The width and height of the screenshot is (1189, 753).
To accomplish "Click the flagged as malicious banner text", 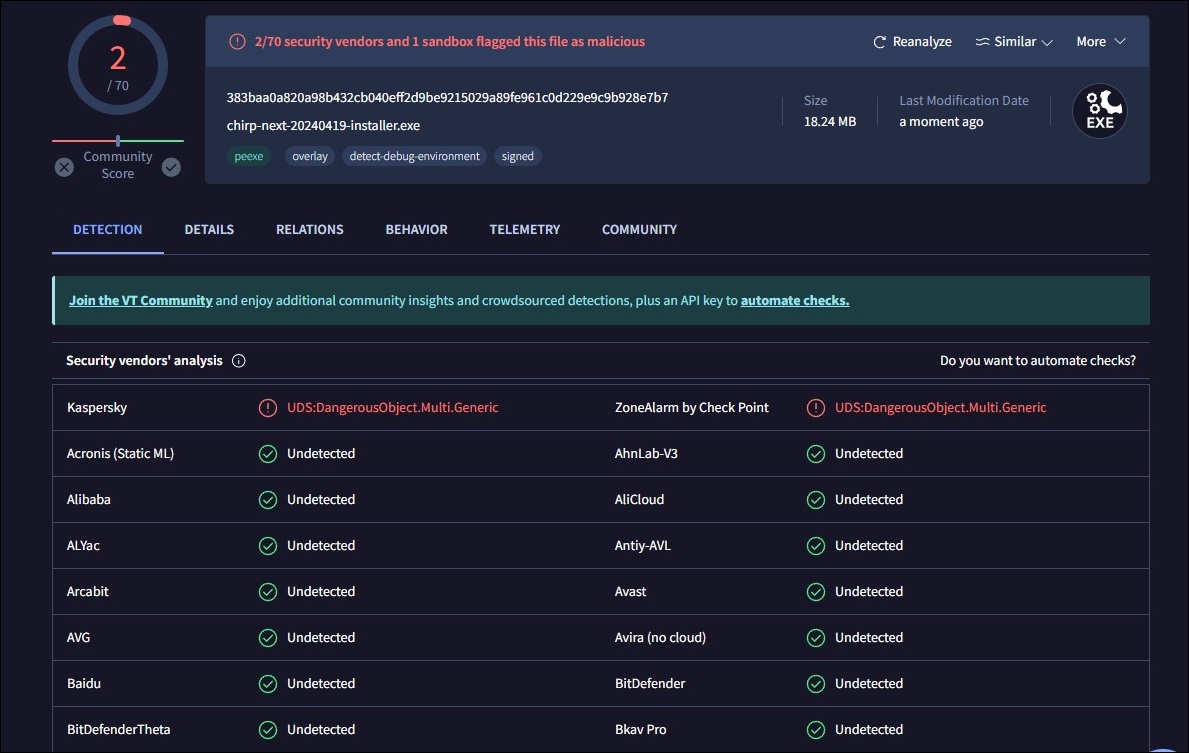I will 450,42.
